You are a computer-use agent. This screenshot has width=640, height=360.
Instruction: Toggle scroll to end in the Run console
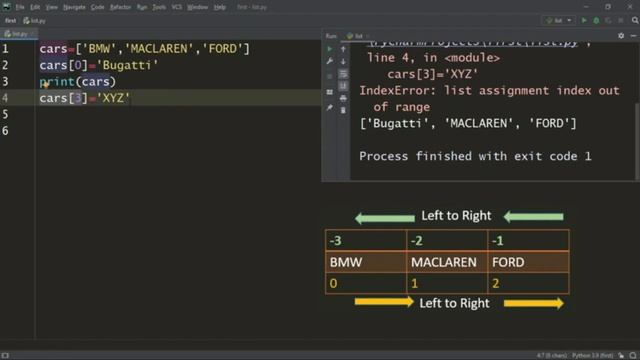343,86
